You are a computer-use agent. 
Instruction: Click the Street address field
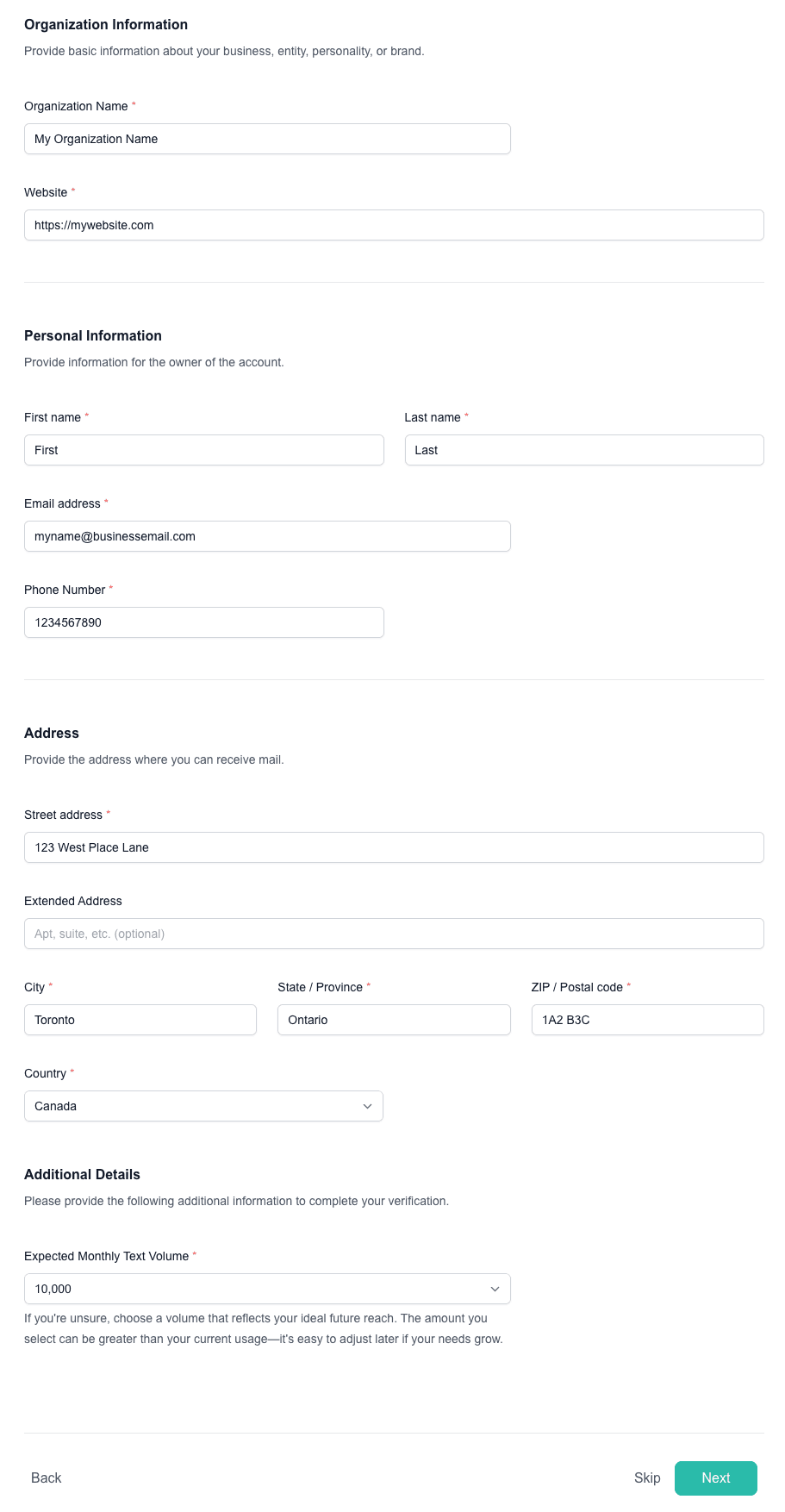394,847
